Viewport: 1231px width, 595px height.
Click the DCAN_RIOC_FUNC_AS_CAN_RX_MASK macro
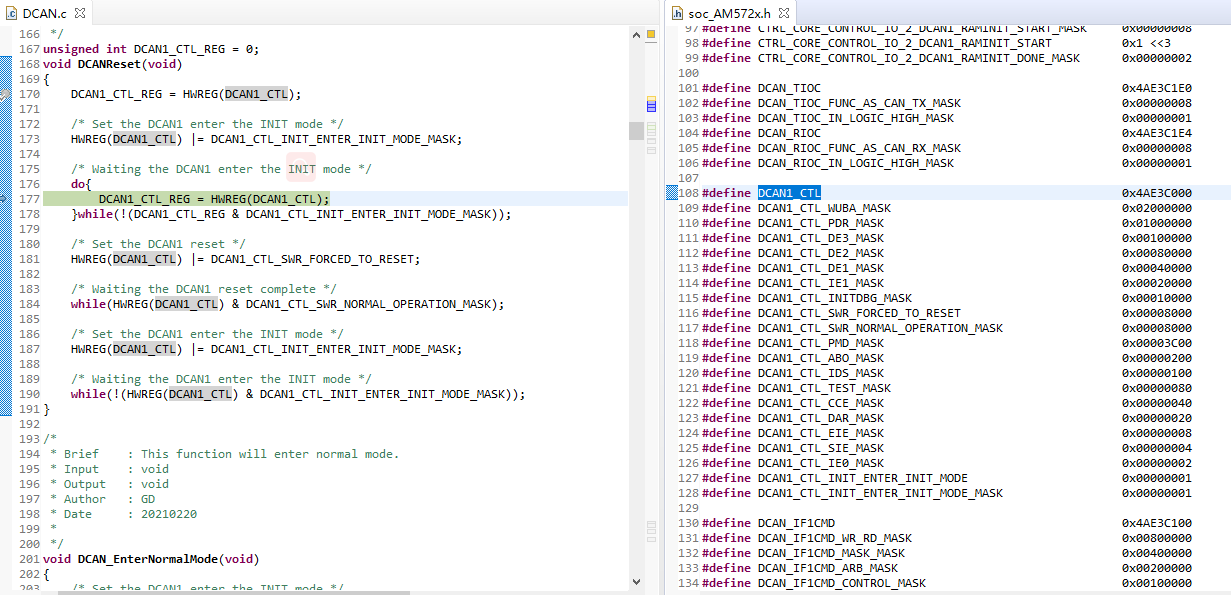[x=859, y=147]
